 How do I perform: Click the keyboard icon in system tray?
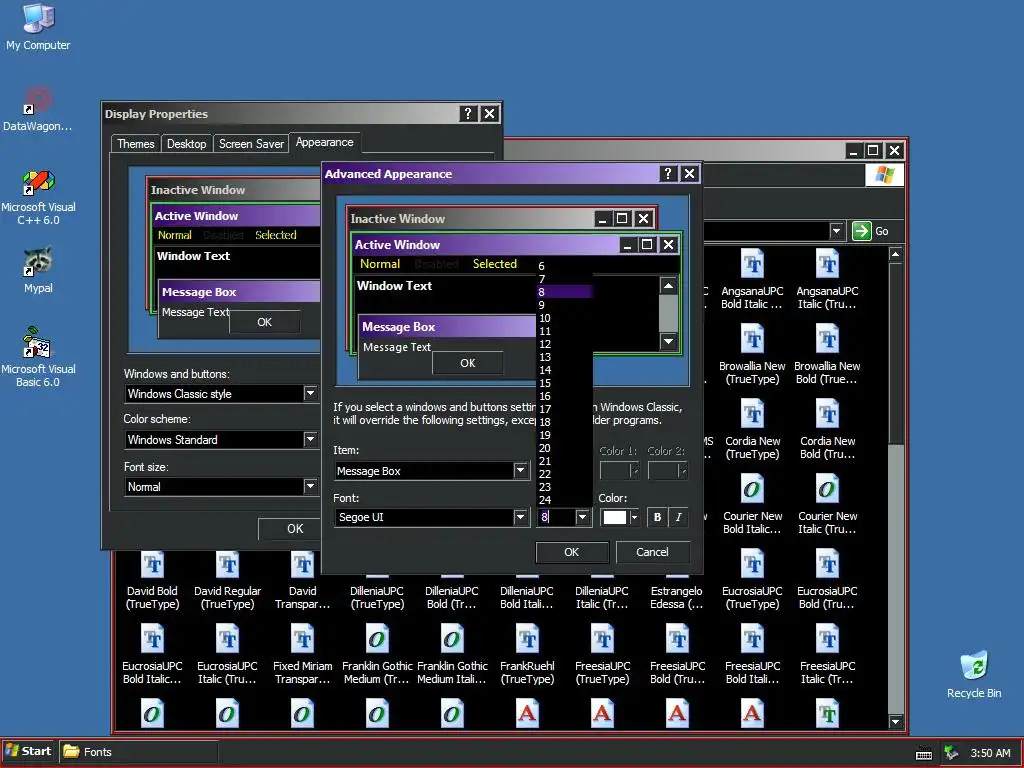[924, 754]
